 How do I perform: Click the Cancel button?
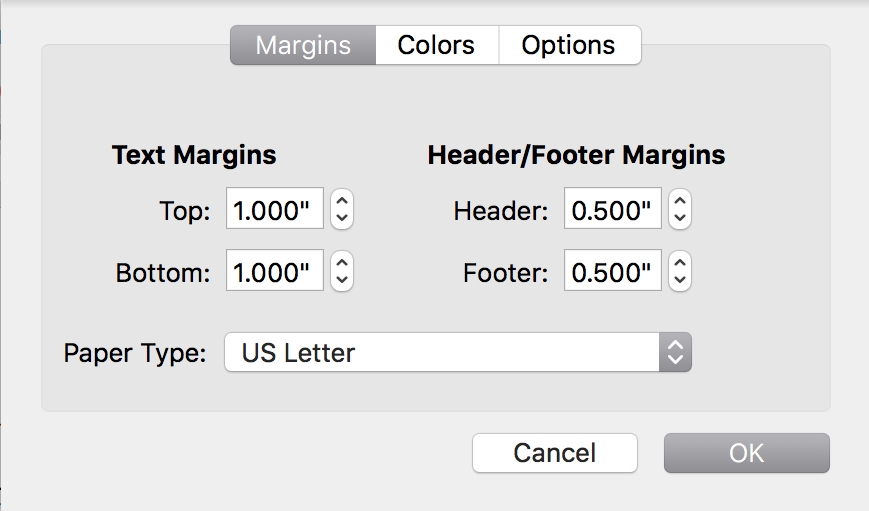[555, 453]
